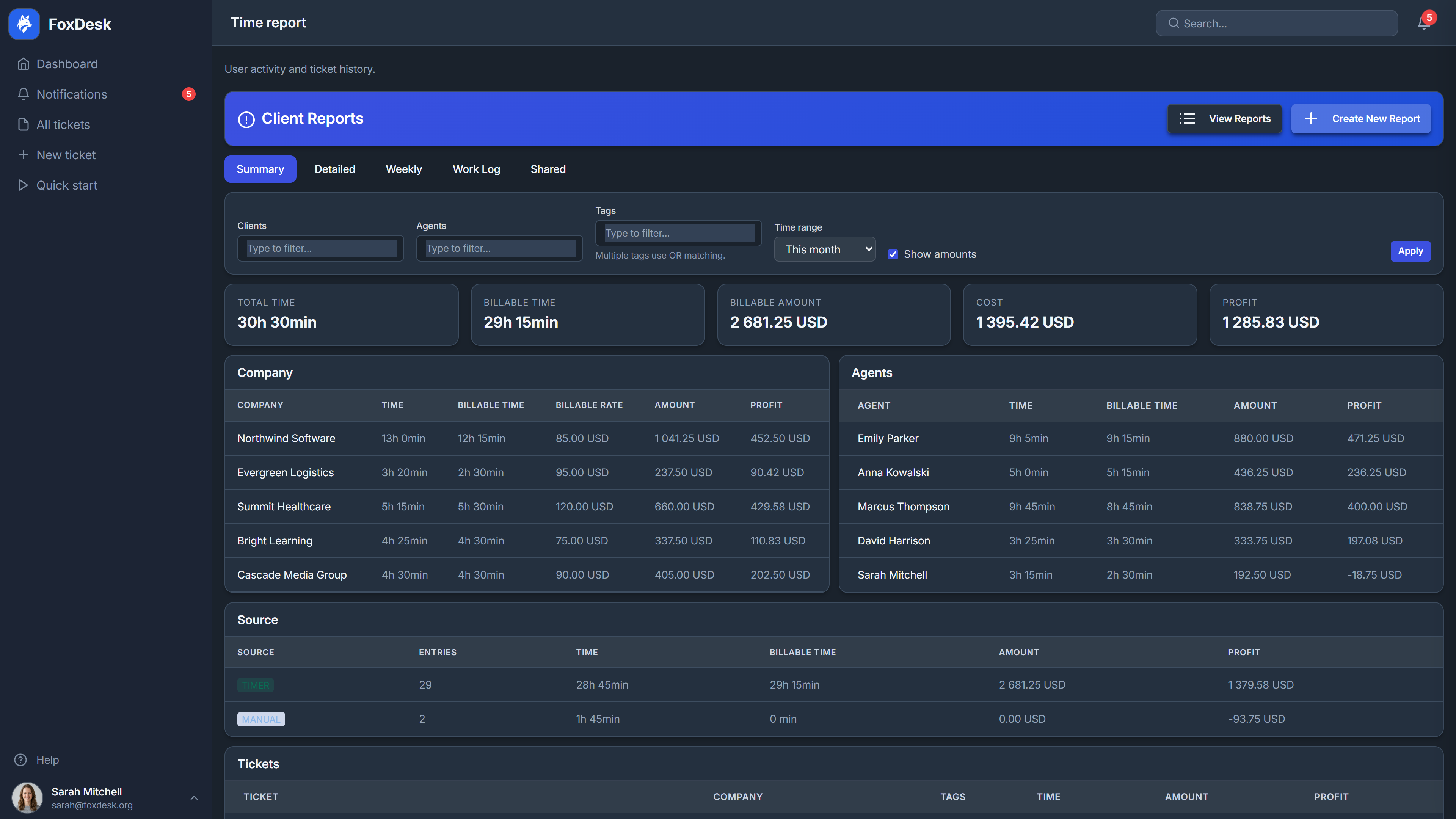Open the top-bar notification bell
Viewport: 1456px width, 819px height.
(1423, 23)
